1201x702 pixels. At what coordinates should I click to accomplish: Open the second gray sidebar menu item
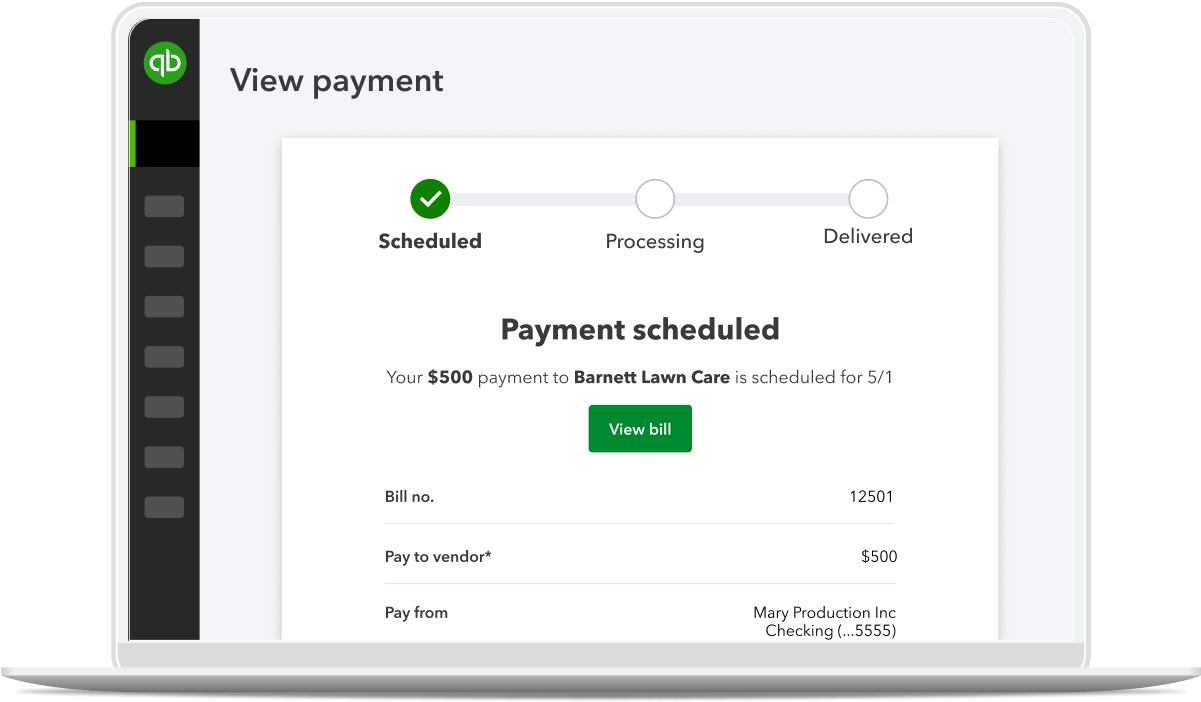164,257
